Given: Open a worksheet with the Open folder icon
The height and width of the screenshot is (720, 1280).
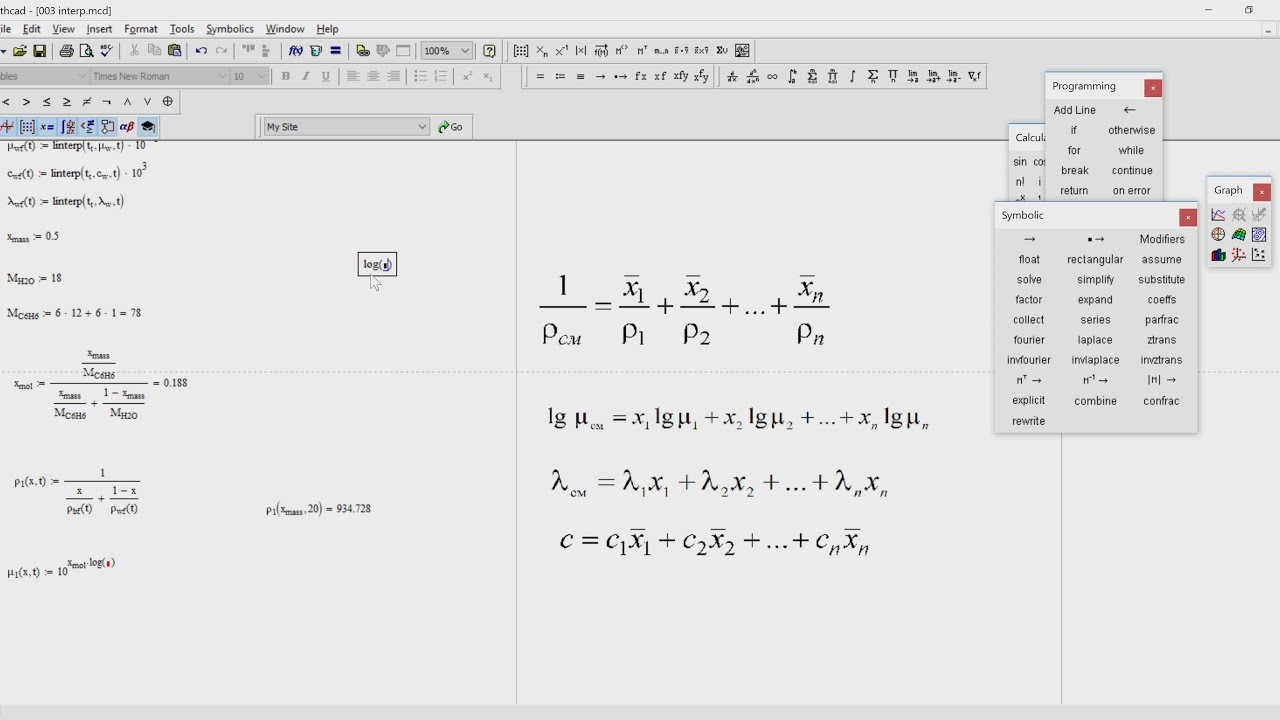Looking at the screenshot, I should click(19, 51).
